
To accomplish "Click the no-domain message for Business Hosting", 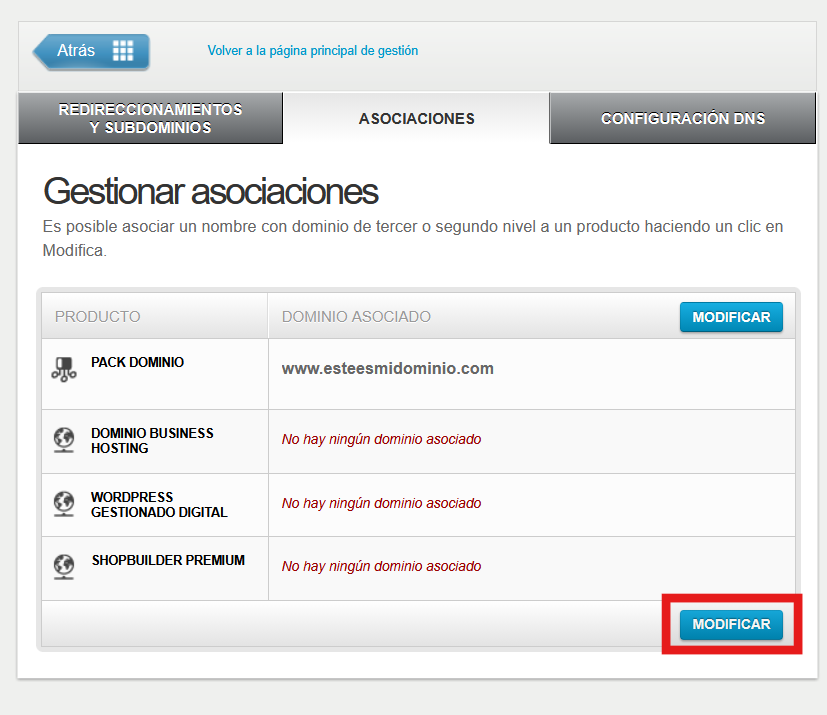I will (381, 439).
